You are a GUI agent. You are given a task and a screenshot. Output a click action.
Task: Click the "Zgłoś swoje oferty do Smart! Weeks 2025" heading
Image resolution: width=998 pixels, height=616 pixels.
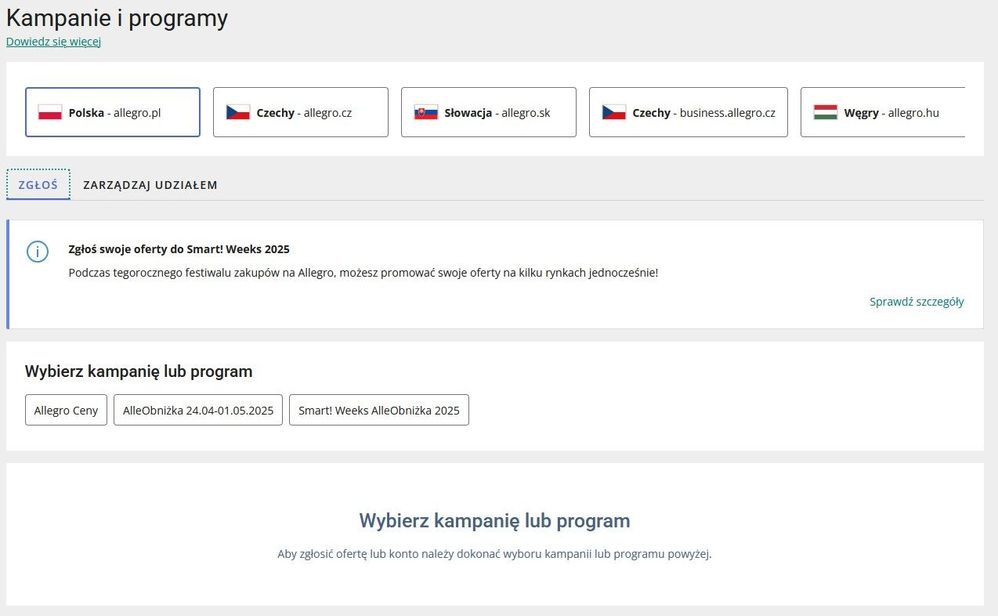point(179,249)
